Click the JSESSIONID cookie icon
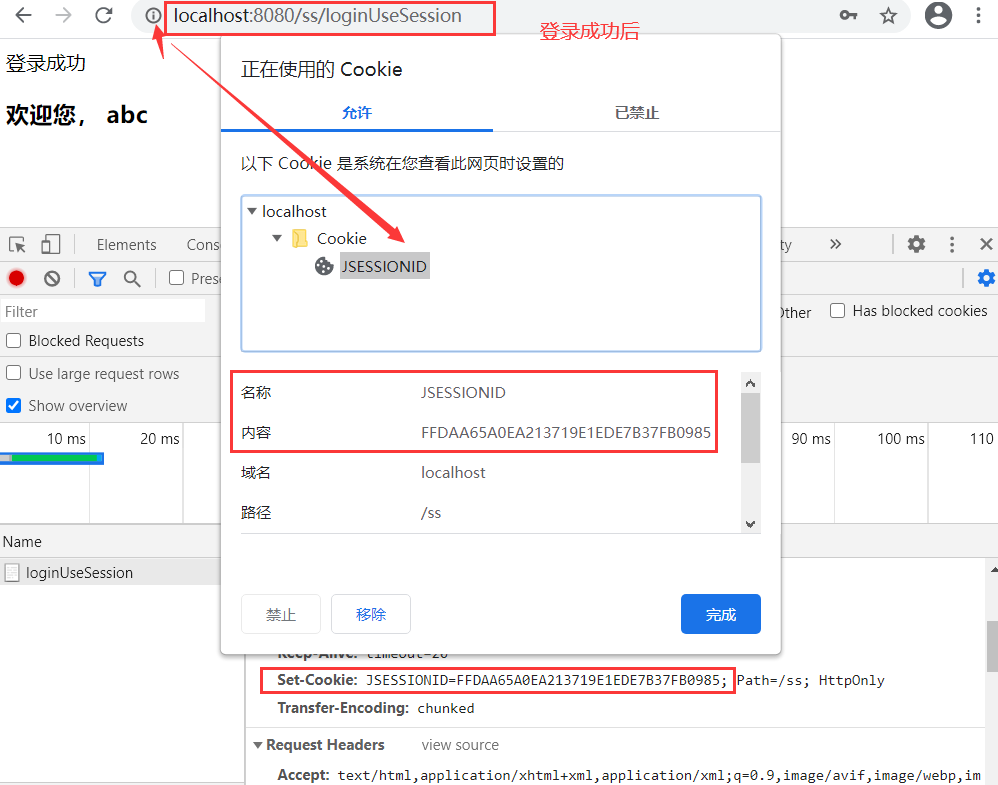Image resolution: width=998 pixels, height=785 pixels. [x=324, y=265]
